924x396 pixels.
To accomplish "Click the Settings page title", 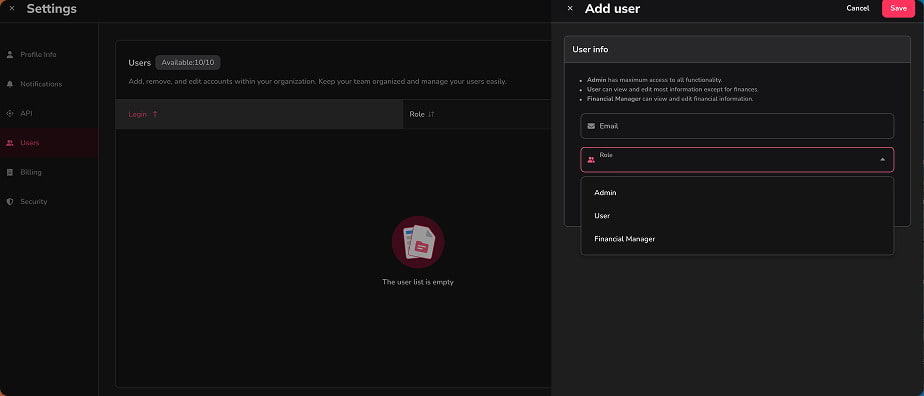I will [51, 9].
